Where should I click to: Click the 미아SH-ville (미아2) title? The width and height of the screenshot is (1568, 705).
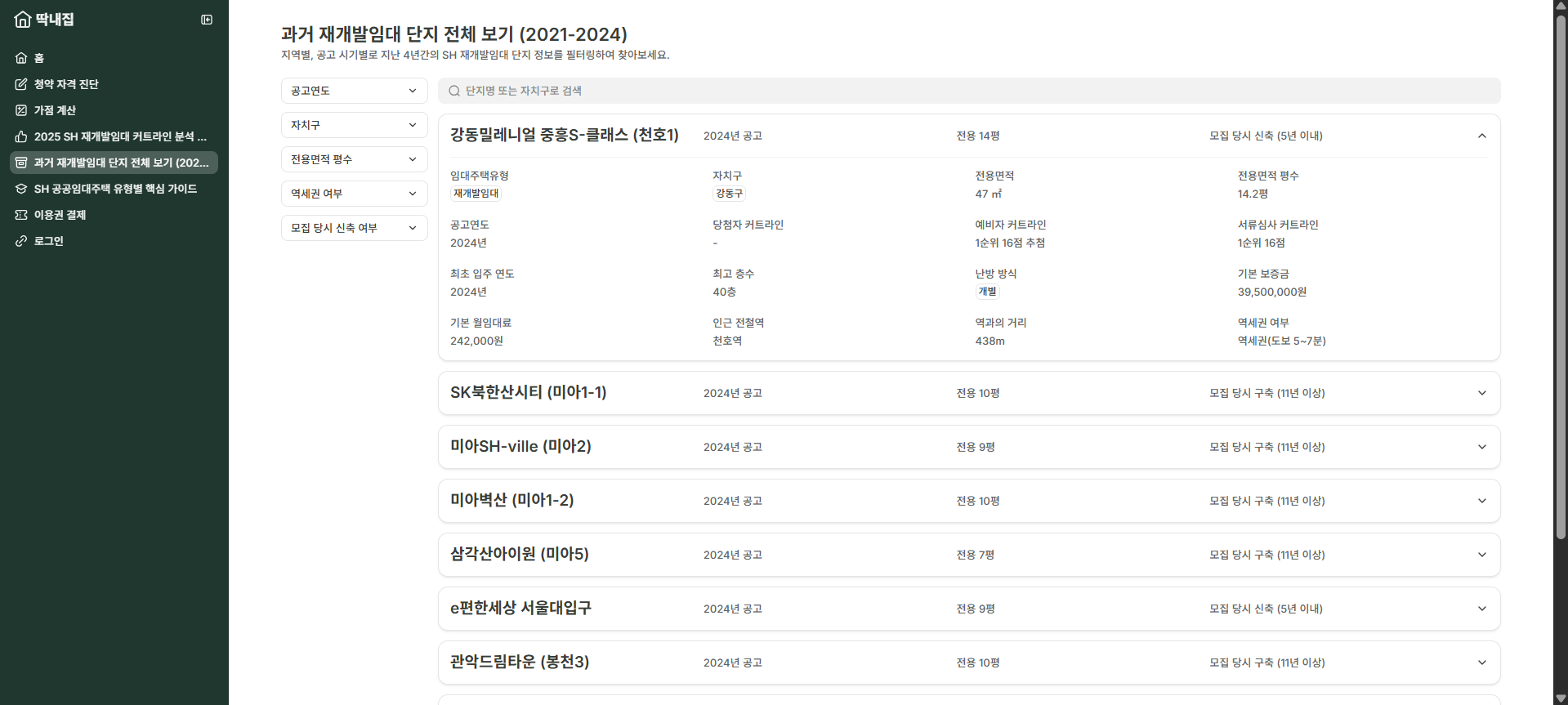tap(520, 446)
